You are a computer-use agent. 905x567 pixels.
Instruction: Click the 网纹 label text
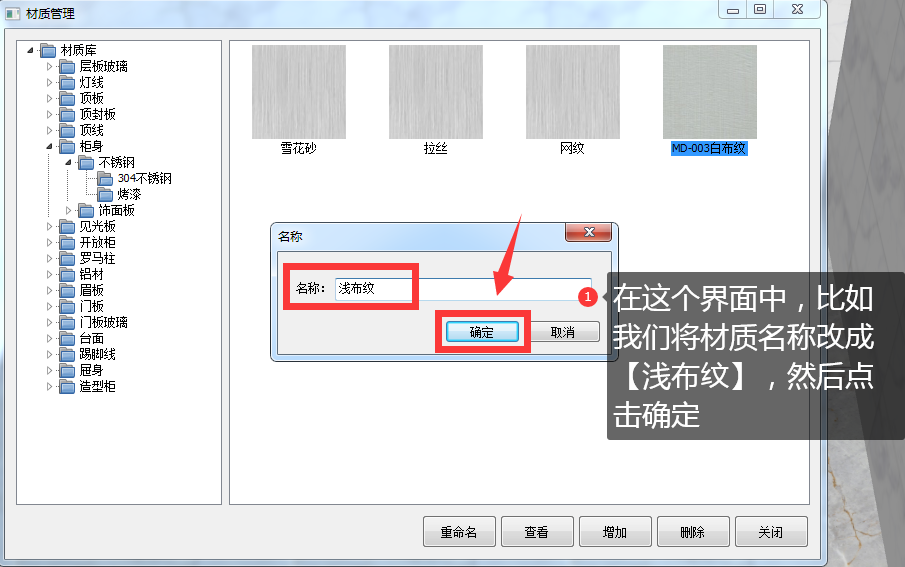(573, 148)
